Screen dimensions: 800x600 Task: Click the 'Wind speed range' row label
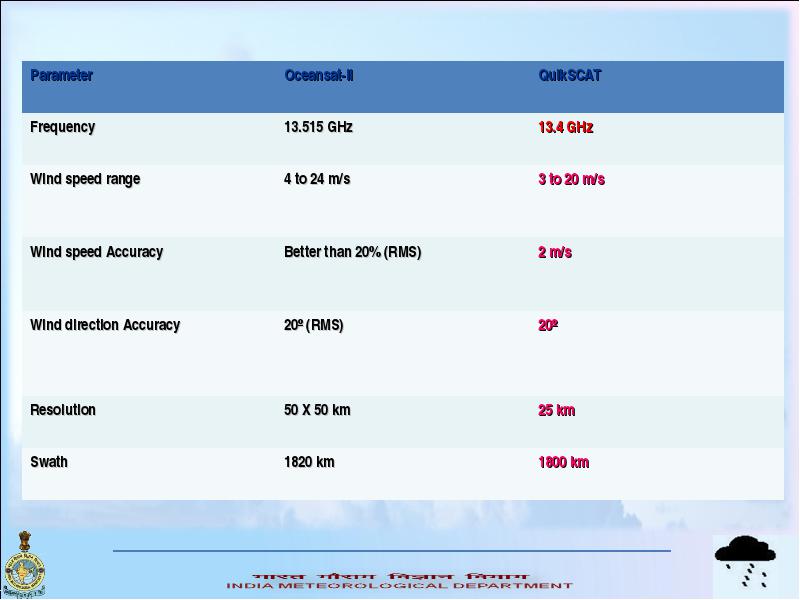pyautogui.click(x=85, y=179)
